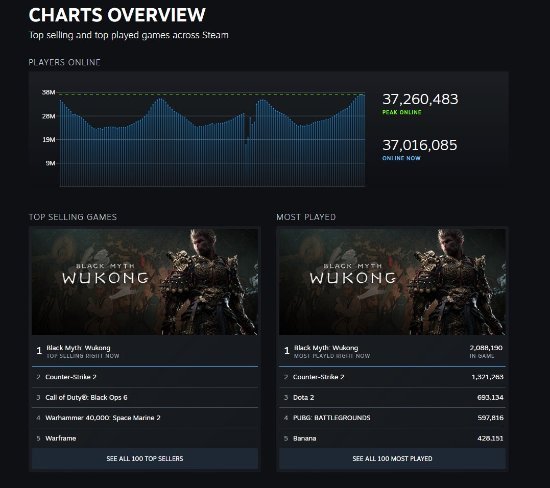Open Counter-Strike 2 in top selling list
Image resolution: width=550 pixels, height=488 pixels.
[x=145, y=377]
